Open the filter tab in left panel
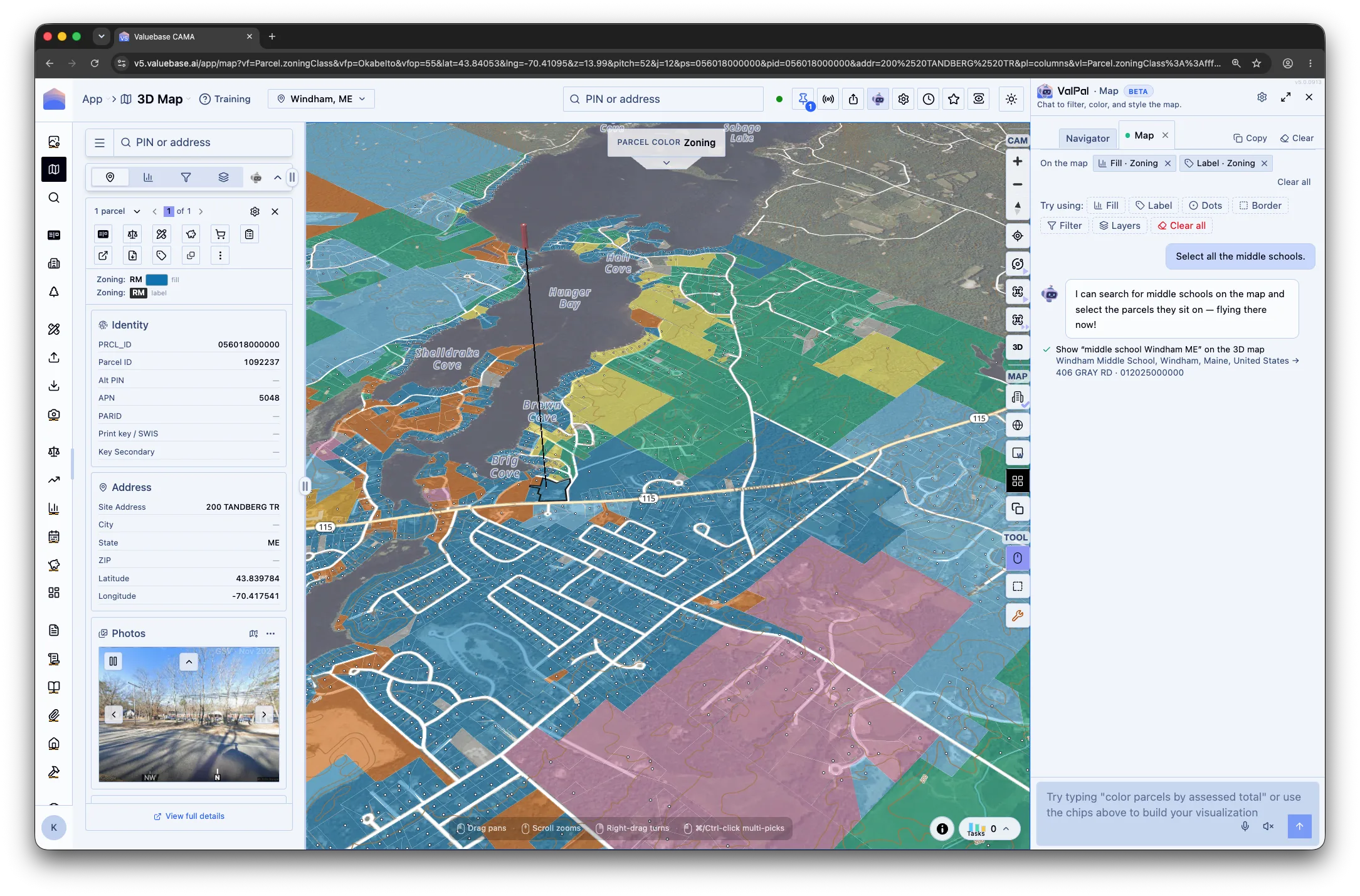 [x=186, y=177]
